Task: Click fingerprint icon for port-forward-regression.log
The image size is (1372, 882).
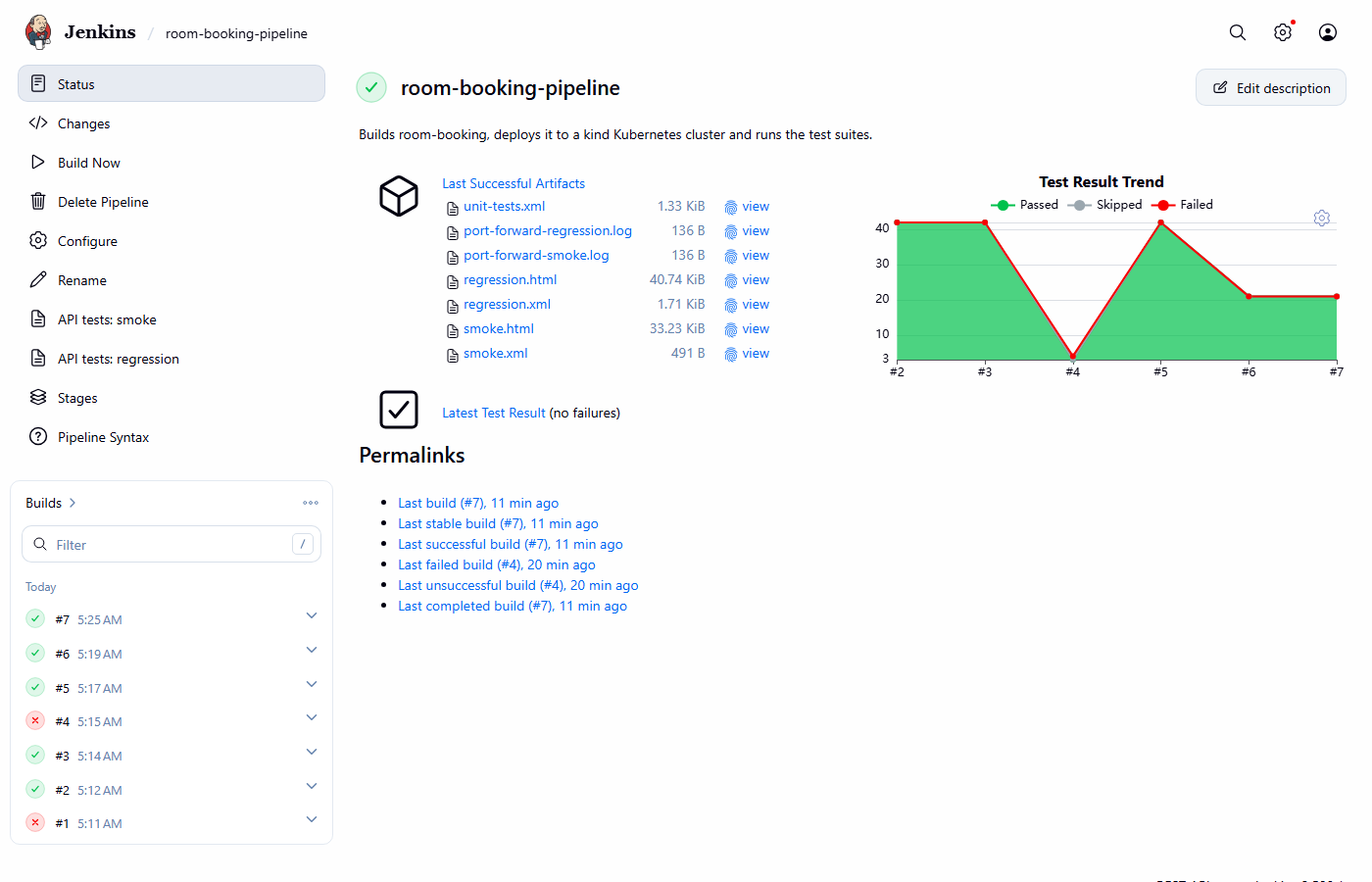Action: pos(731,231)
